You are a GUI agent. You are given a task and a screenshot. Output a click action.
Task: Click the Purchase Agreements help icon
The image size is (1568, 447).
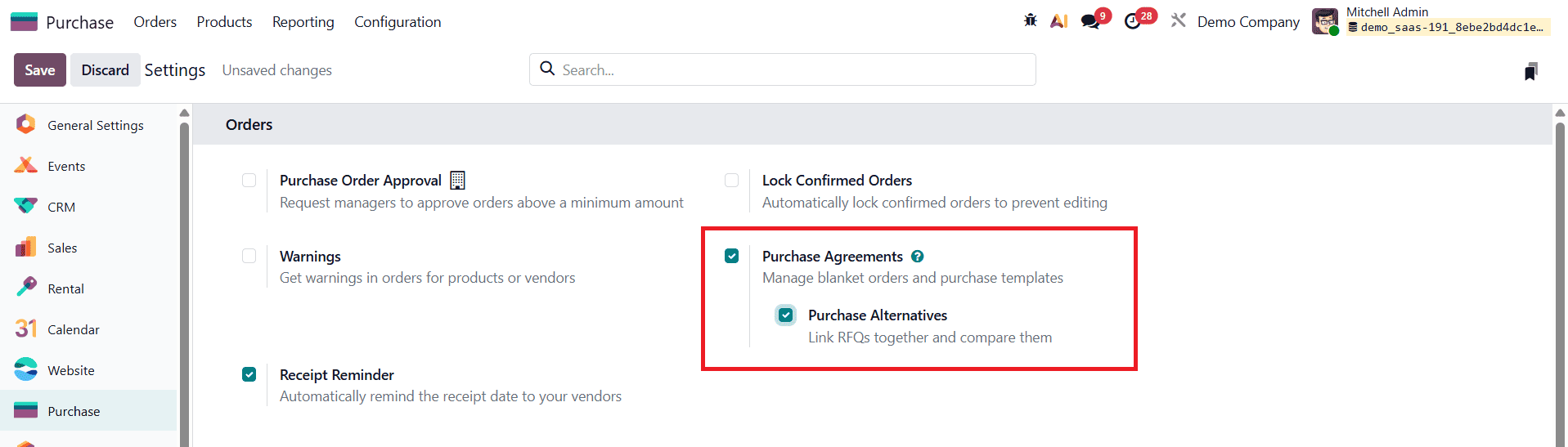pyautogui.click(x=918, y=257)
